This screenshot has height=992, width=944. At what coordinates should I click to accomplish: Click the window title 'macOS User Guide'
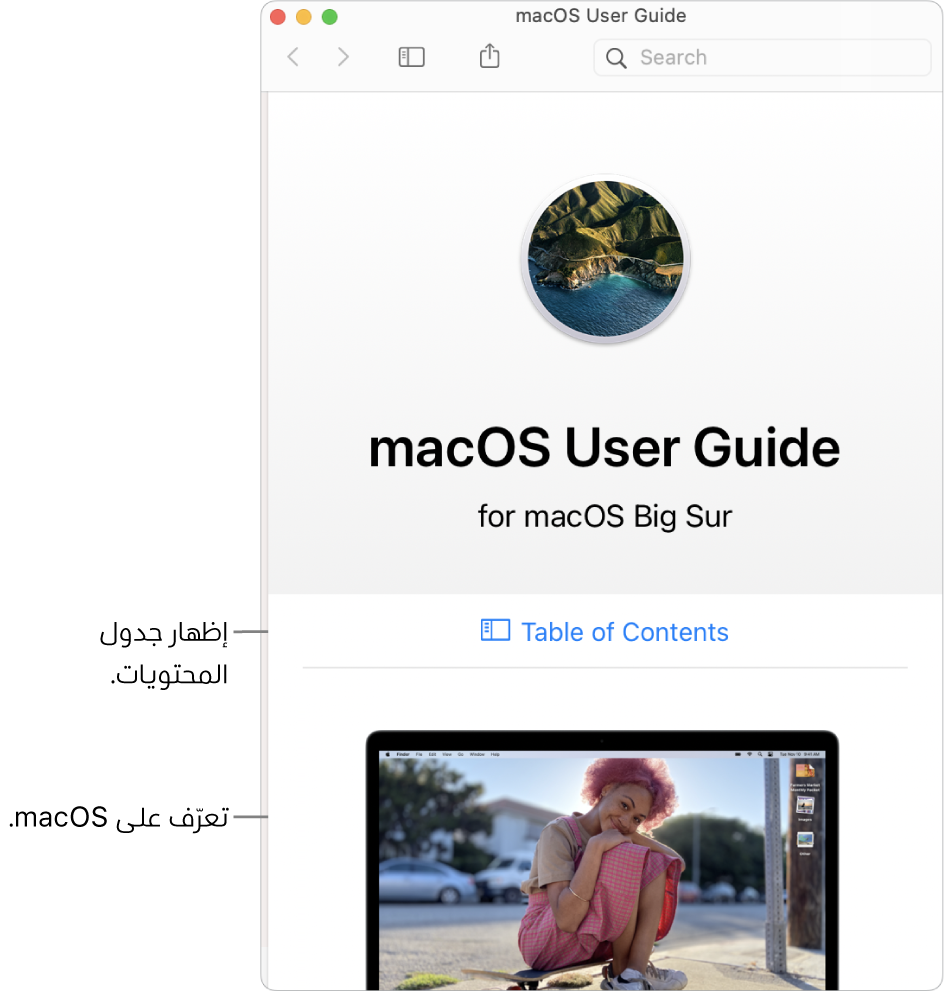600,16
